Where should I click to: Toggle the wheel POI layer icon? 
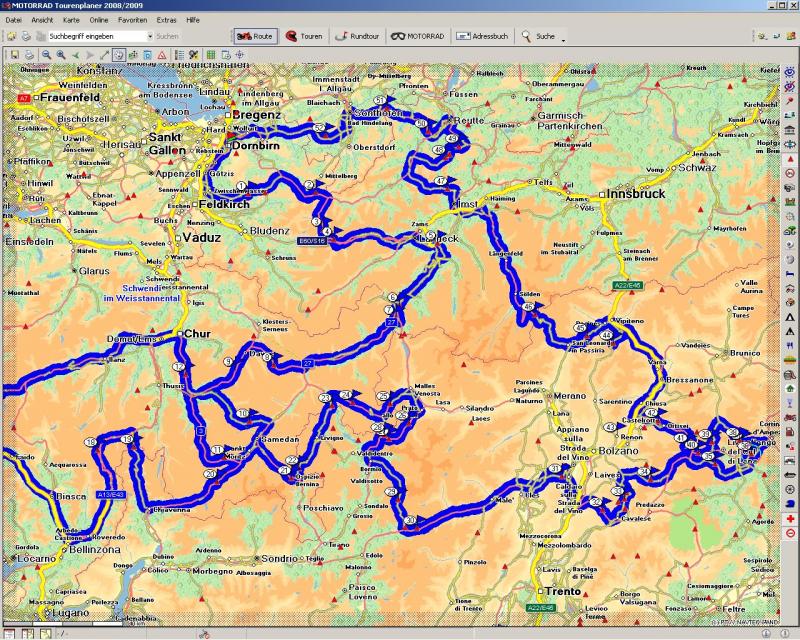pyautogui.click(x=790, y=489)
